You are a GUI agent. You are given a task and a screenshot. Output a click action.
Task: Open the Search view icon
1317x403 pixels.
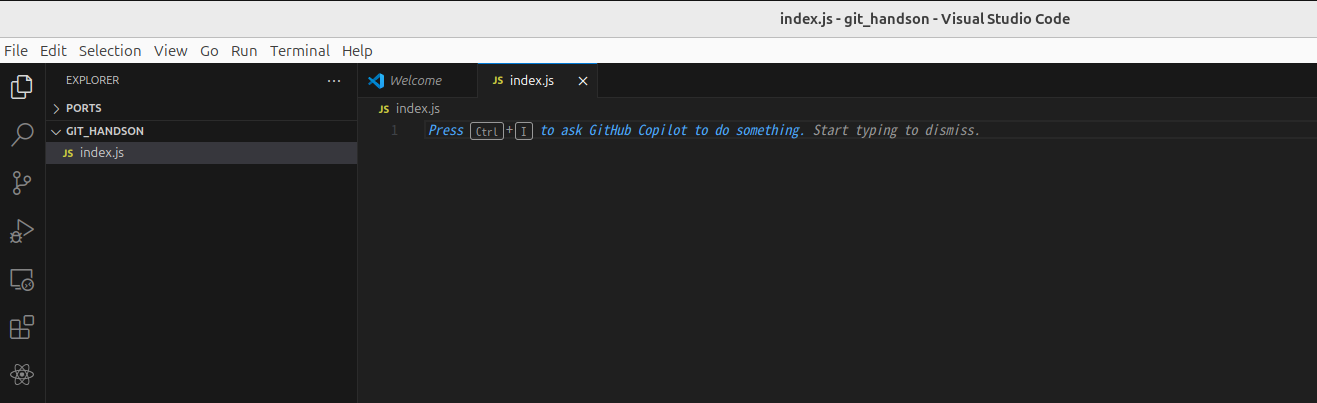coord(22,135)
